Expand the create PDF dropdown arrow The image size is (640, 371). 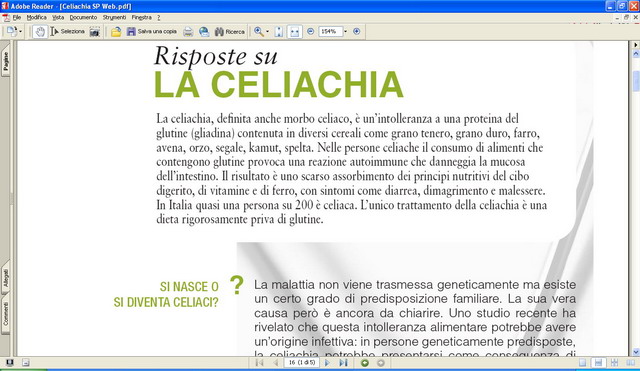pos(20,31)
